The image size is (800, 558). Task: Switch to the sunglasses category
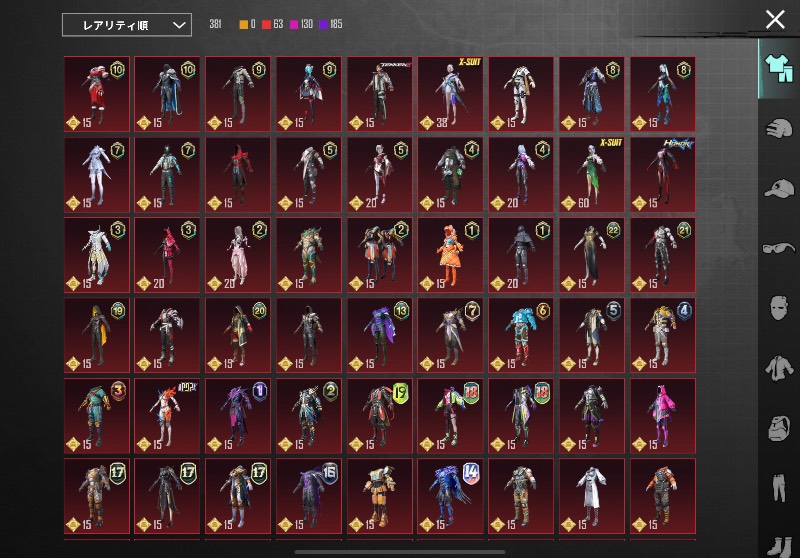pos(779,248)
